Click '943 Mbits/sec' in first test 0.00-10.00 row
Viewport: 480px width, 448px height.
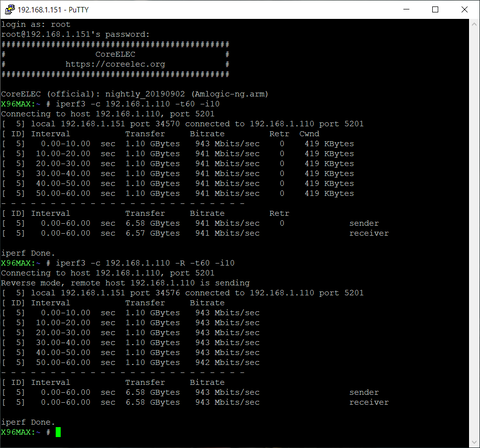(x=227, y=144)
